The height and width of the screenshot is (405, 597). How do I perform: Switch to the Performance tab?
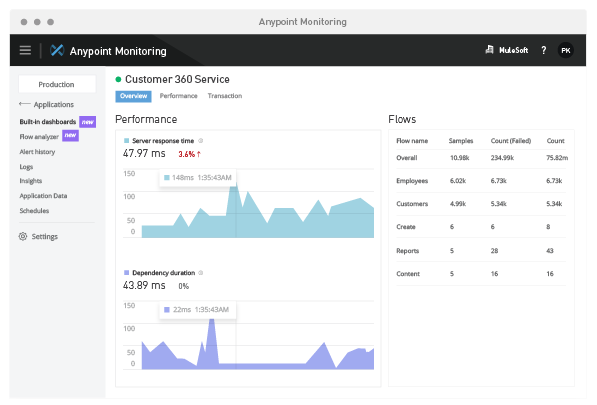179,96
